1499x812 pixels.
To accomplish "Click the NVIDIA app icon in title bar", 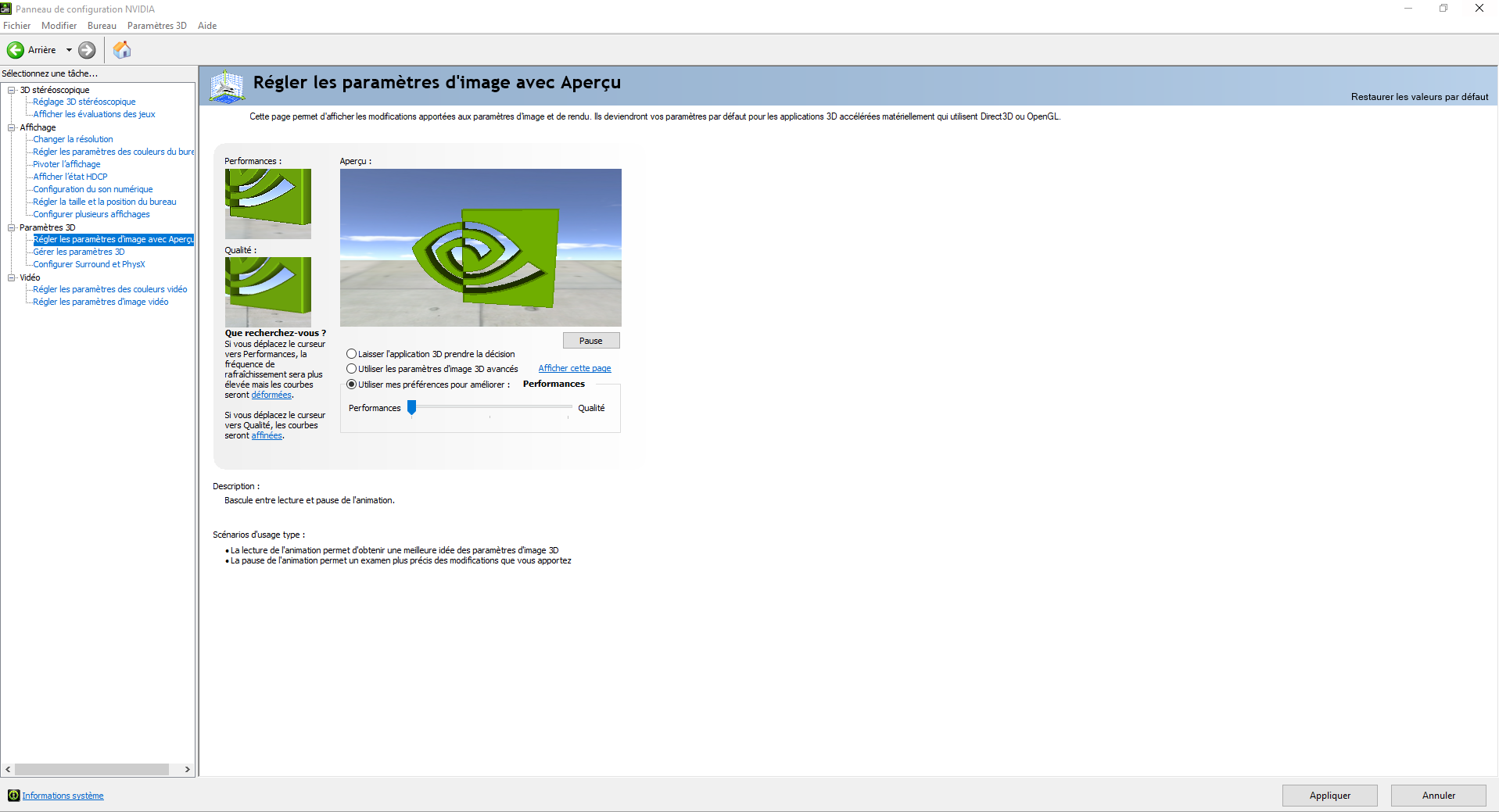I will [6, 9].
